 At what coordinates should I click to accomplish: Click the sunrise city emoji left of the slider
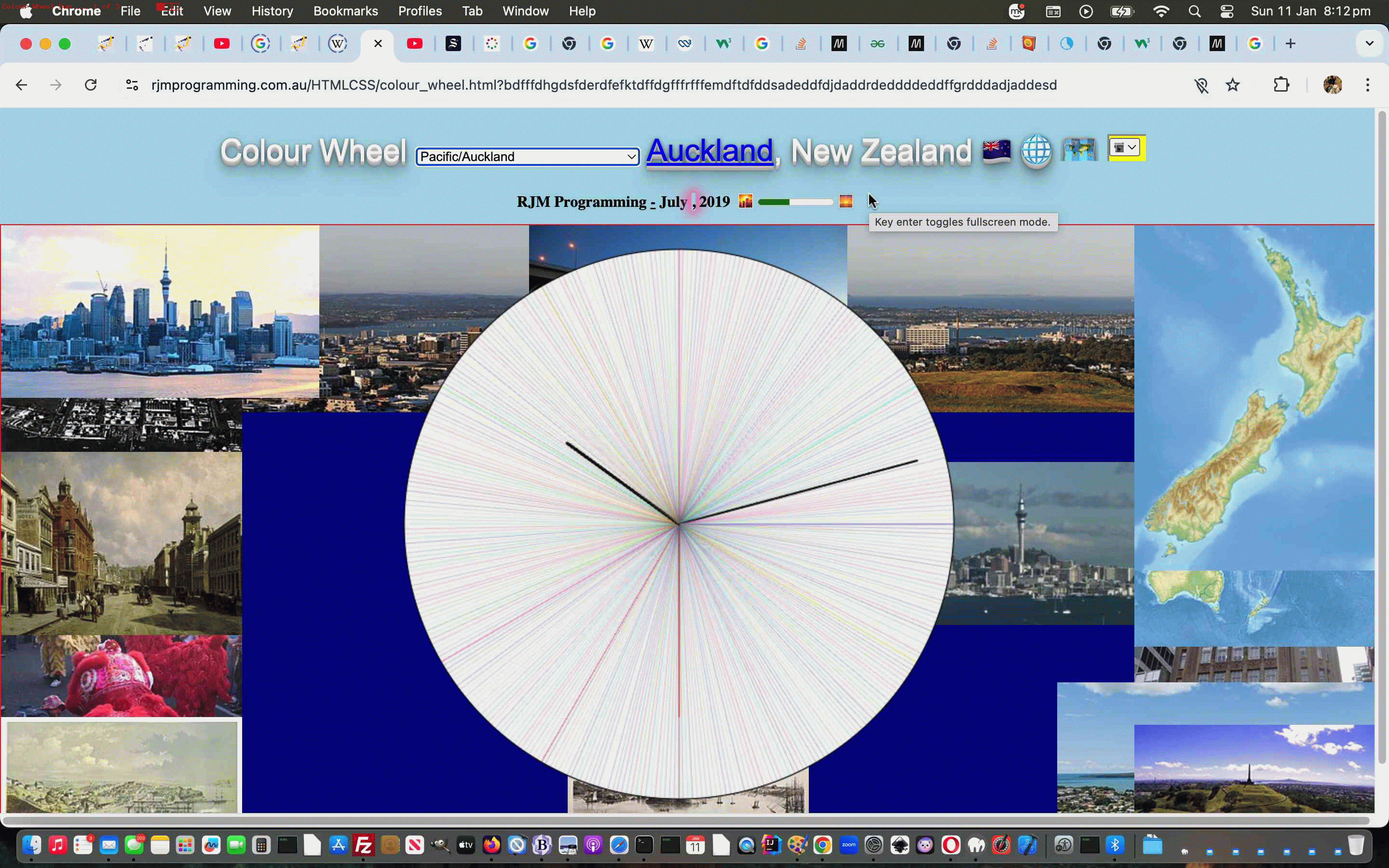[x=745, y=202]
